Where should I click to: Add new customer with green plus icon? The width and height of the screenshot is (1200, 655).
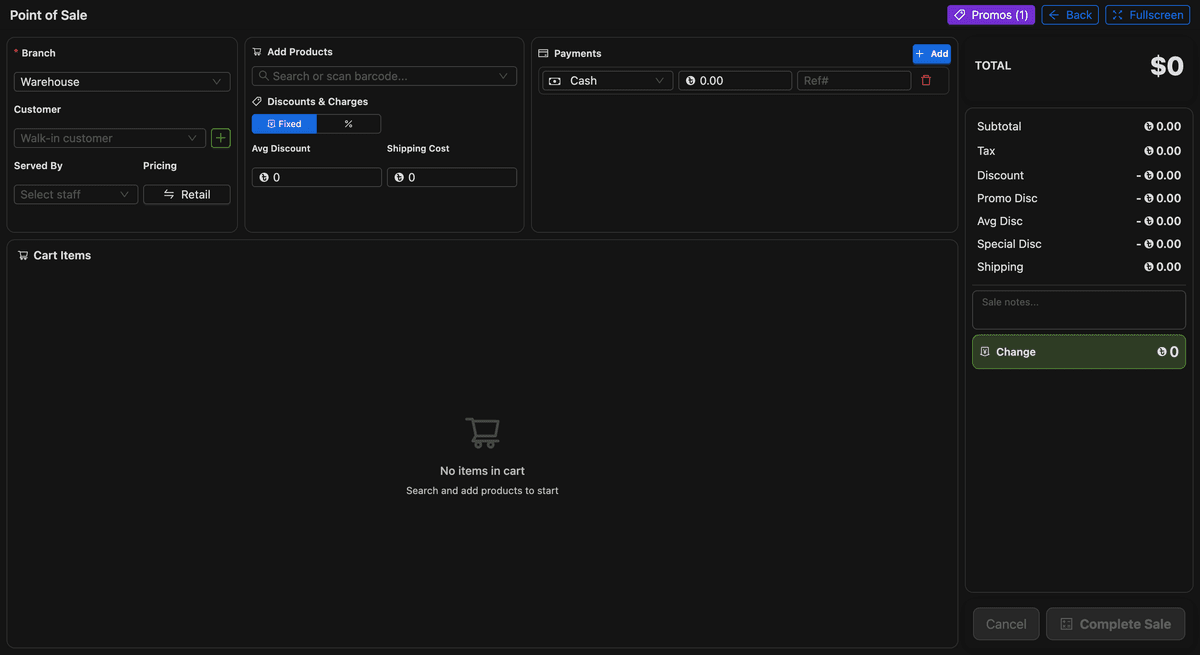(221, 138)
